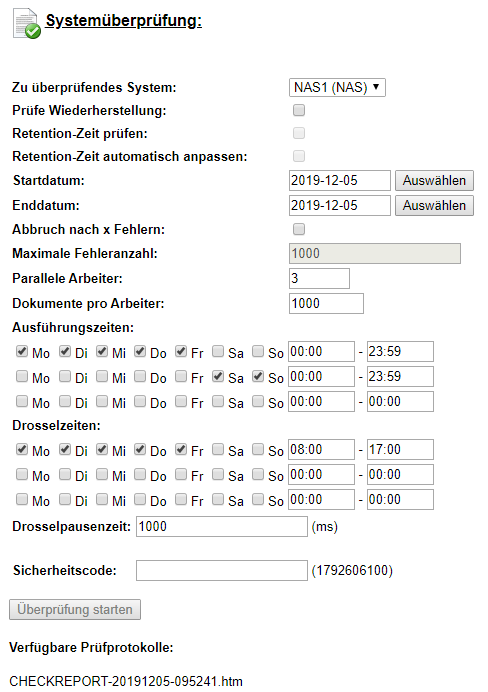Click the Sicherheitscode input field
Screen dimensions: 488x692
[x=222, y=571]
